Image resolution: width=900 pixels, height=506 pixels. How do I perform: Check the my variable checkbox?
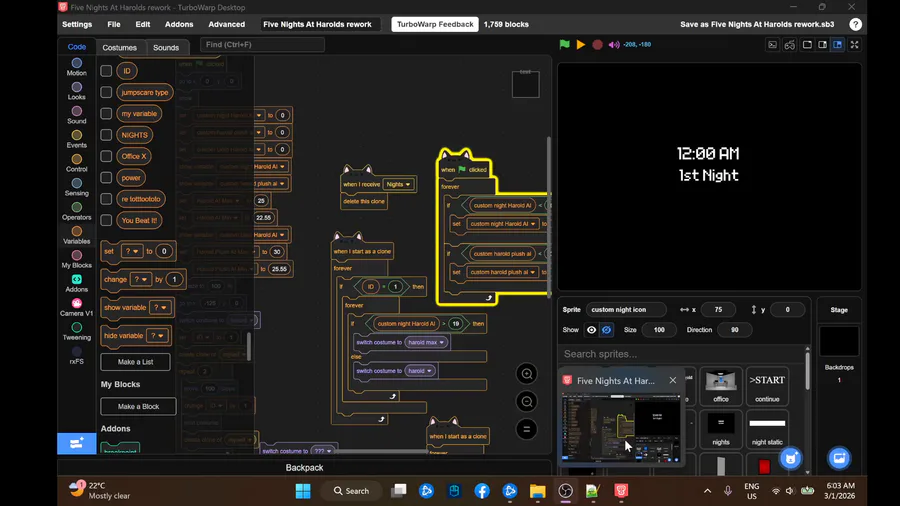[x=106, y=114]
